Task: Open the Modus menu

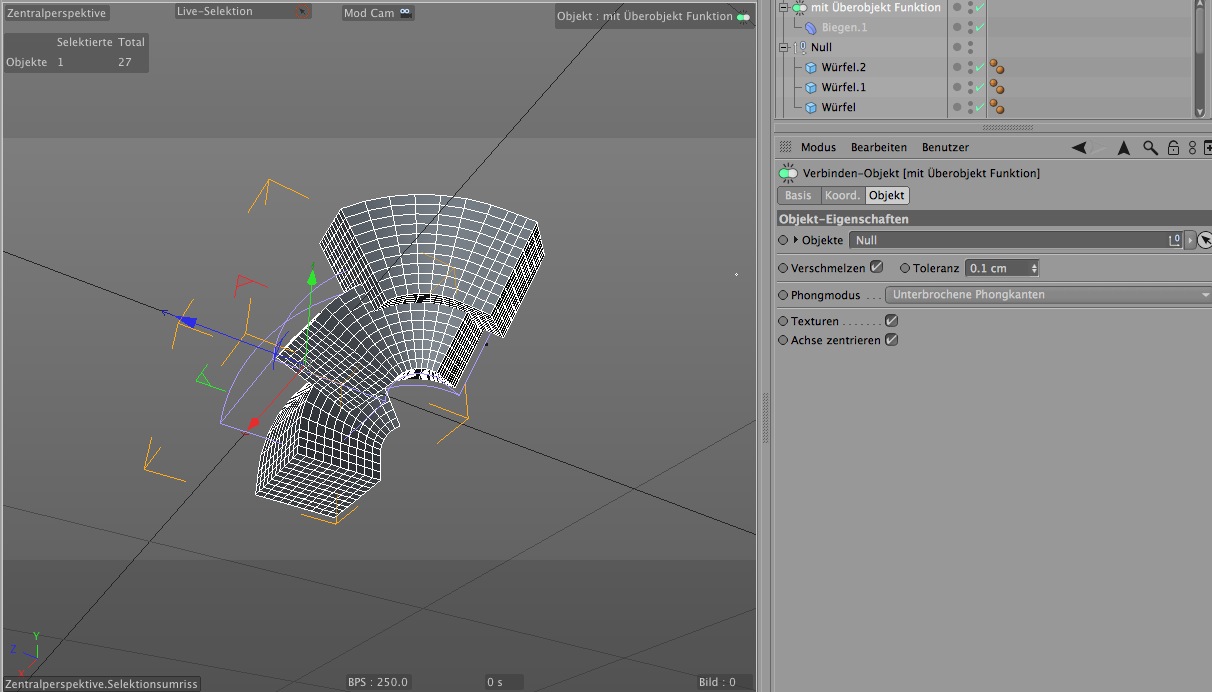Action: pos(817,147)
